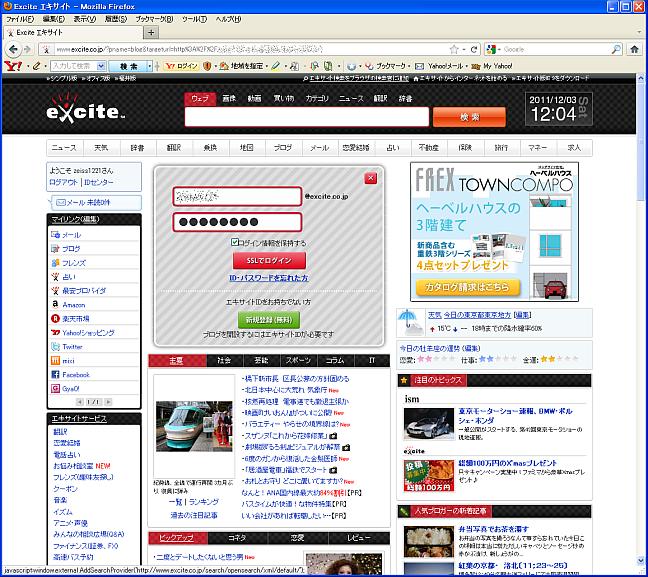Open the ファイル menu
This screenshot has height=577, width=648.
point(19,19)
